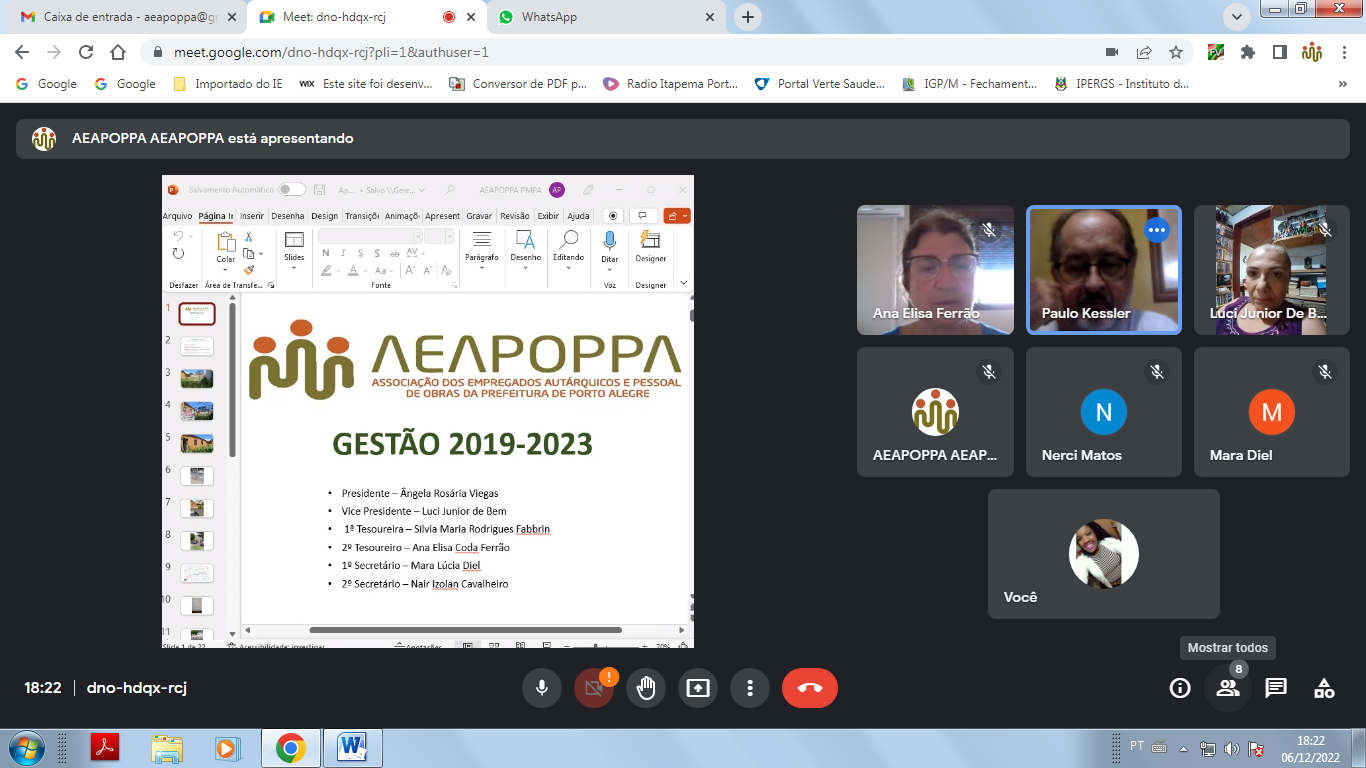Open the Designer pane button
Image resolution: width=1366 pixels, height=768 pixels.
coord(650,249)
